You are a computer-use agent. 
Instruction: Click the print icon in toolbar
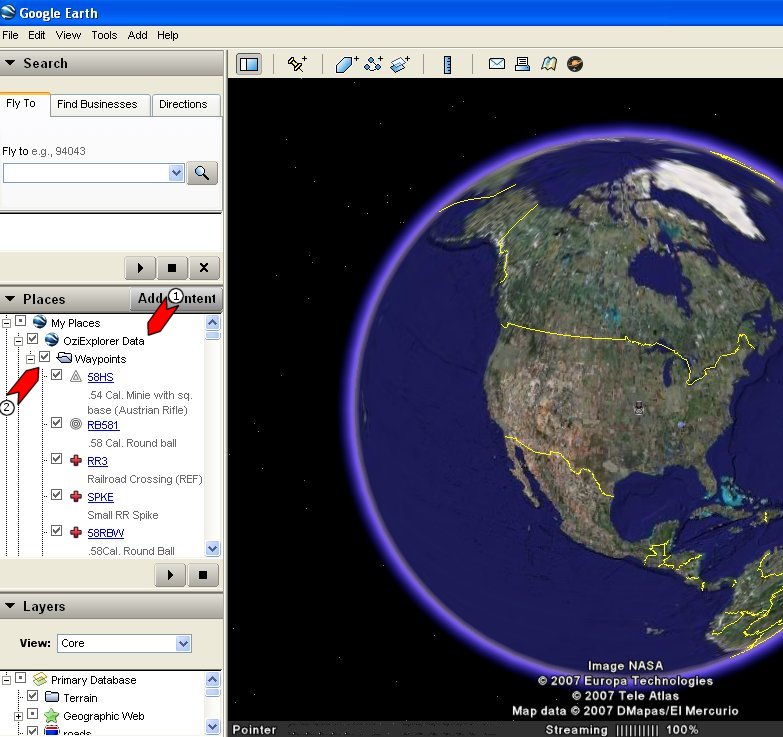522,64
